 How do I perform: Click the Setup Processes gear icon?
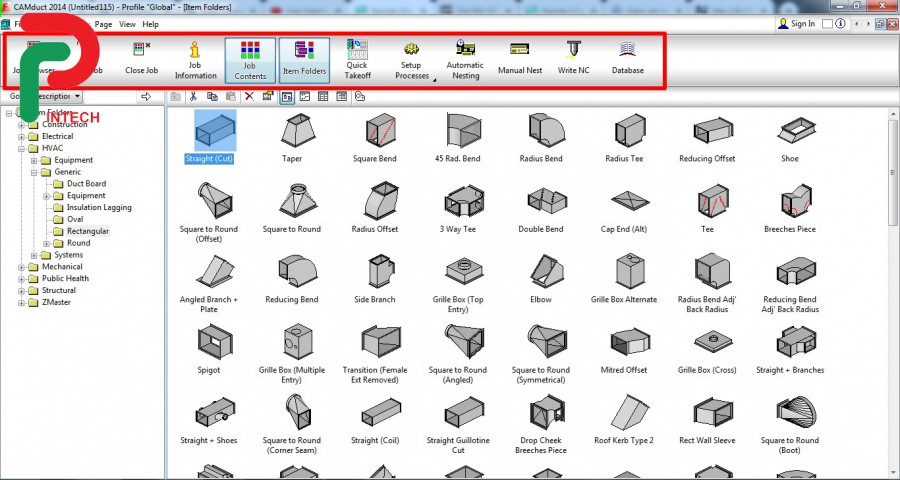[x=411, y=49]
